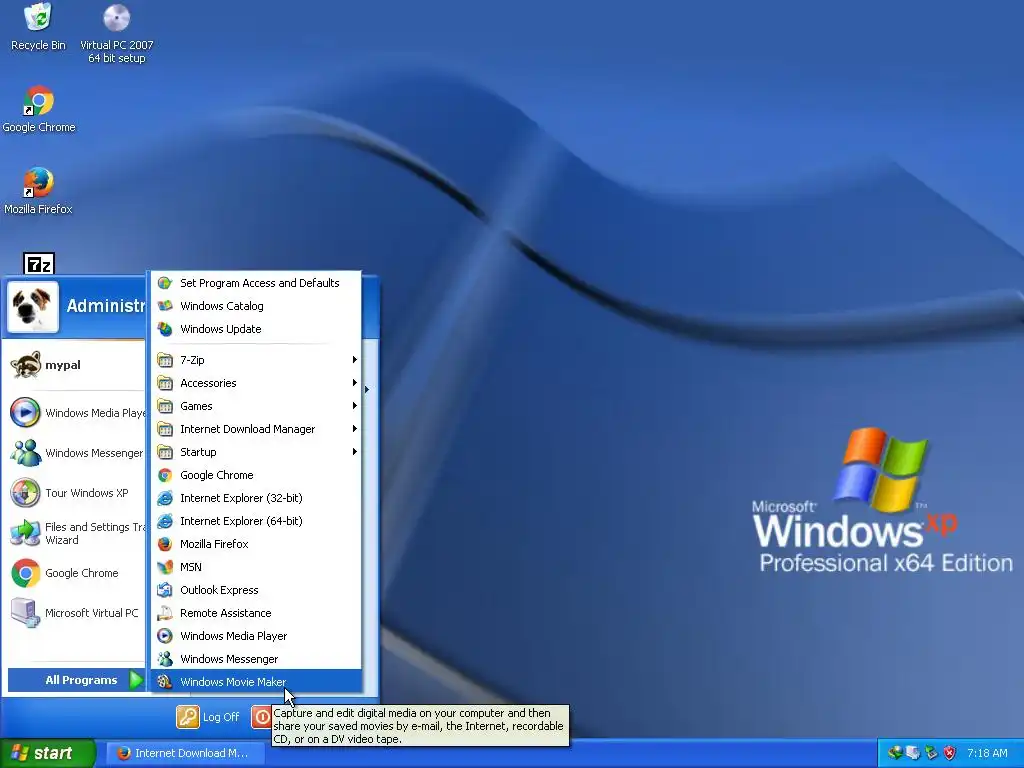Image resolution: width=1024 pixels, height=768 pixels.
Task: Expand the Accessories submenu
Action: click(x=256, y=383)
